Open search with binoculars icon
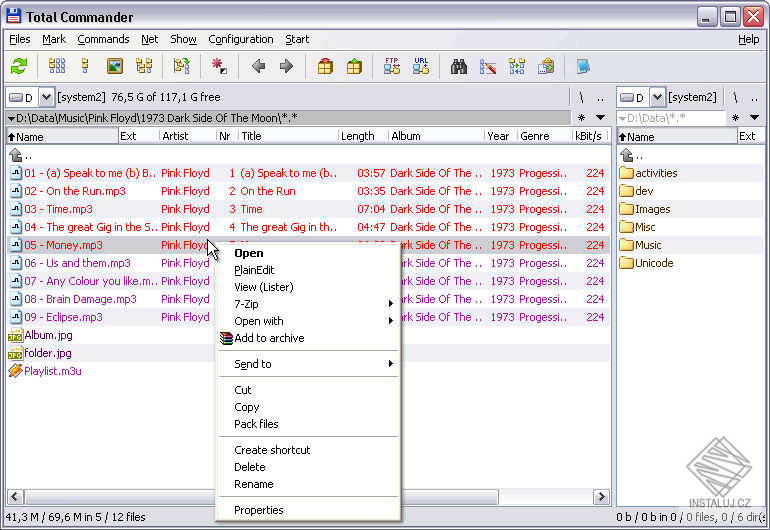Viewport: 770px width, 530px height. click(459, 66)
